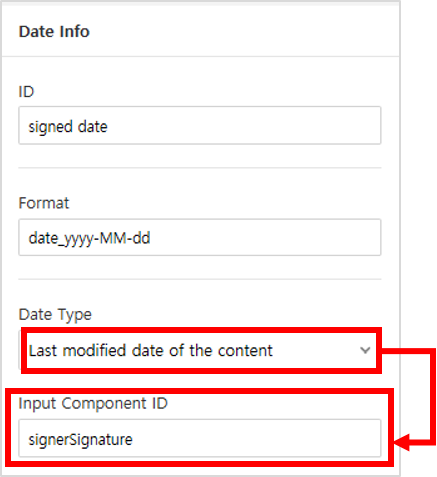437x477 pixels.
Task: Click the 'date_yyyy-MM-dd' format value
Action: click(x=89, y=239)
